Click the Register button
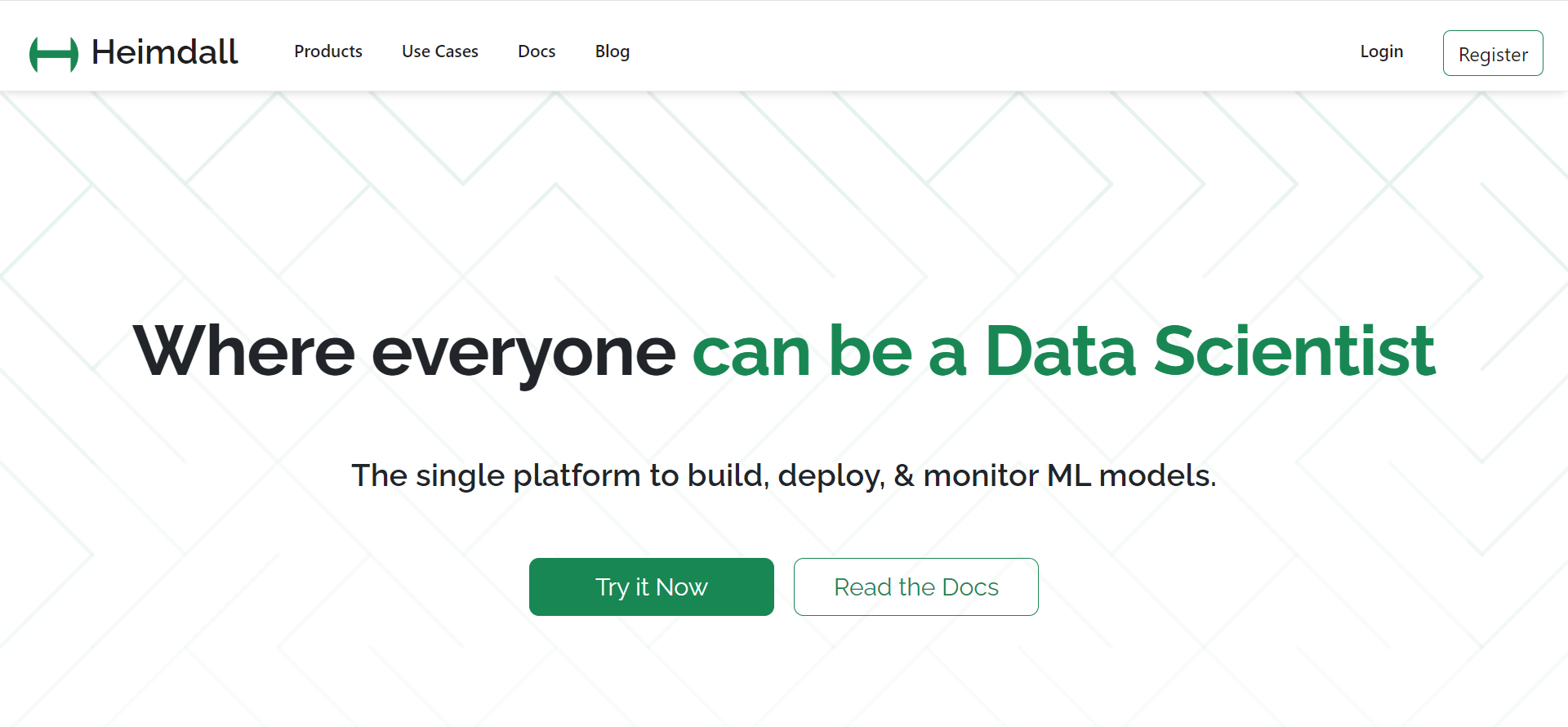The width and height of the screenshot is (1568, 727). 1493,53
